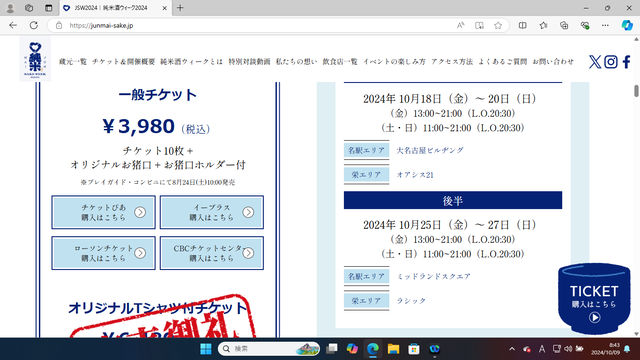Buy tickets via ローソンチケット button
This screenshot has height=360, width=640.
click(x=103, y=253)
